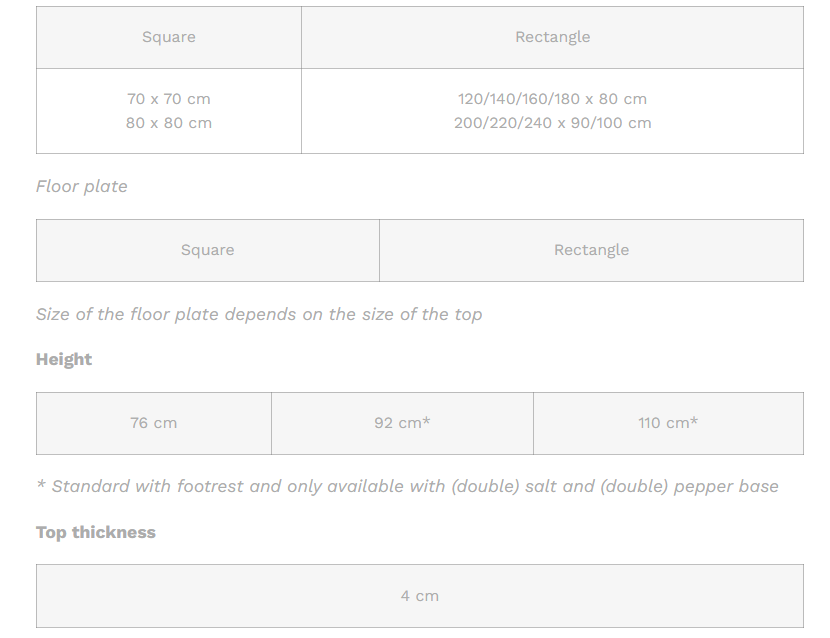Viewport: 830px width, 638px height.
Task: Select the 110 cm* height cell
Action: point(668,423)
